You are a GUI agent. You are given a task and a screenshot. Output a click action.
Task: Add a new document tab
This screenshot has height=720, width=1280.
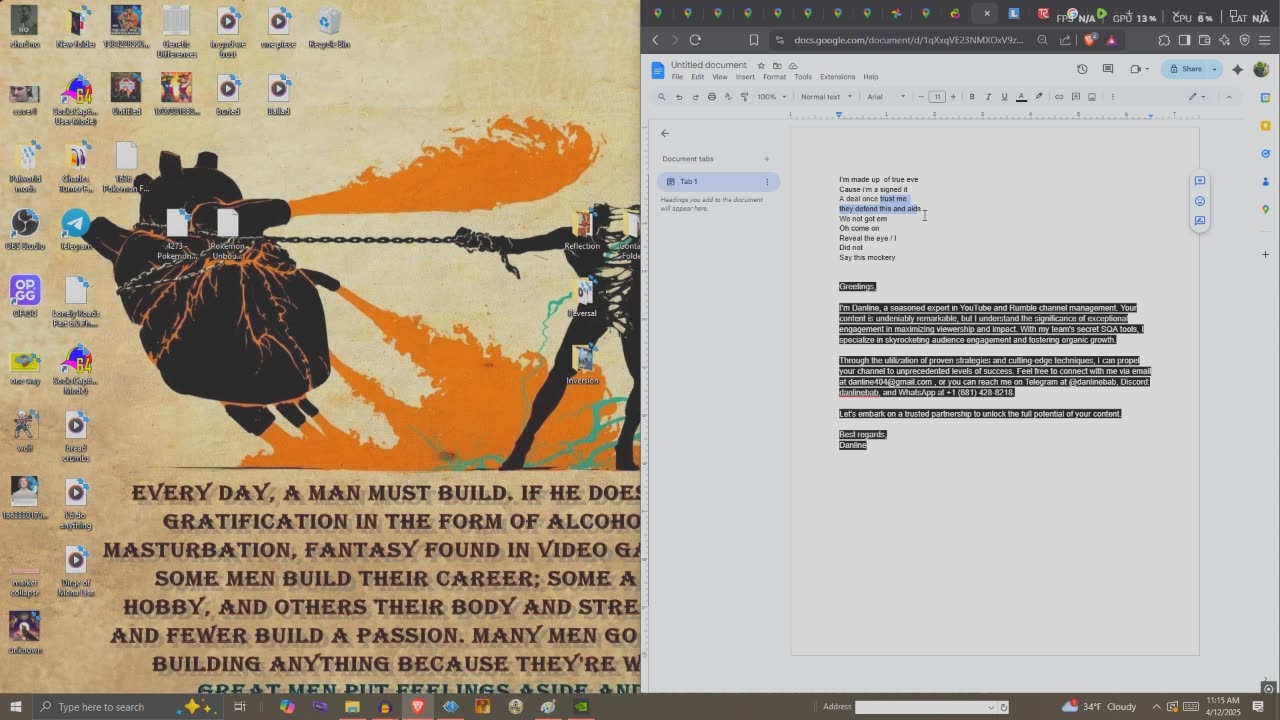pos(767,159)
